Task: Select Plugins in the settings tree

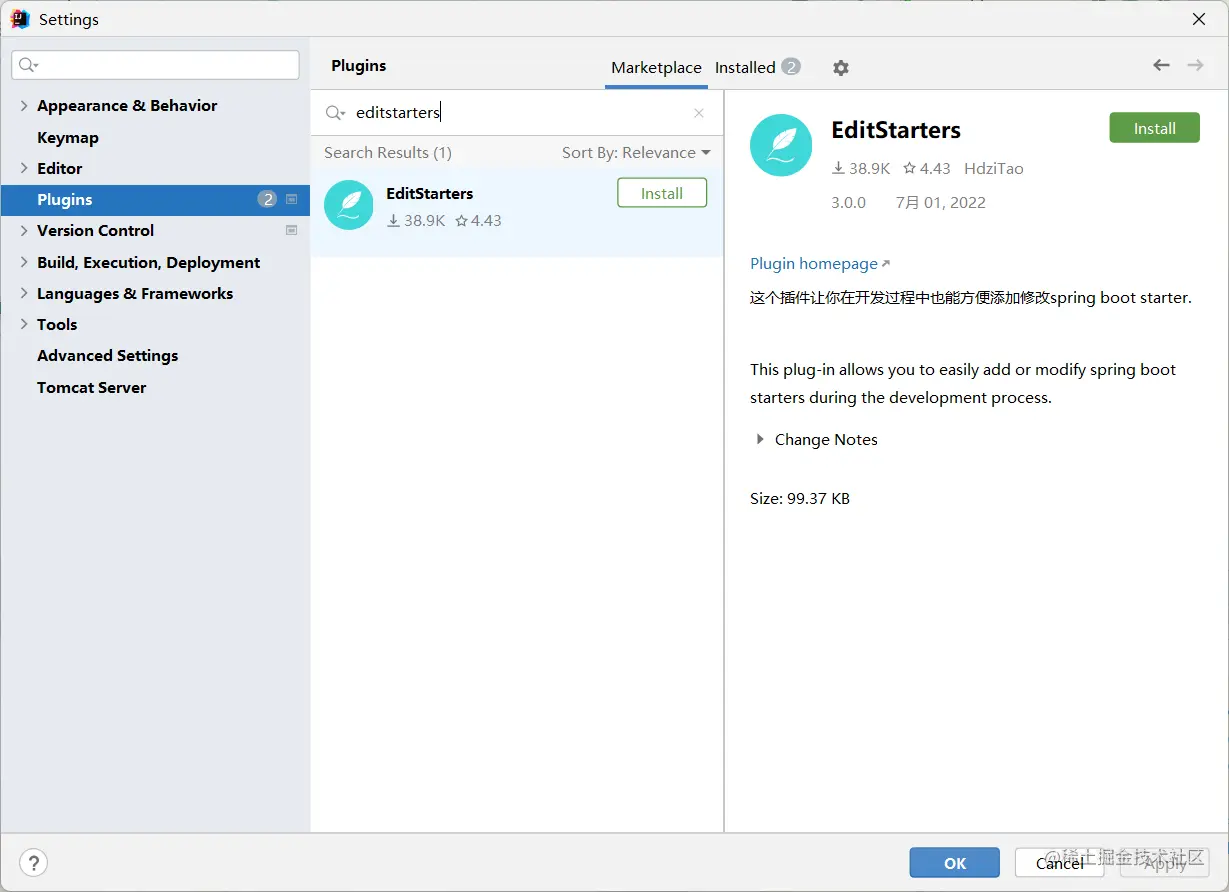Action: (x=155, y=200)
